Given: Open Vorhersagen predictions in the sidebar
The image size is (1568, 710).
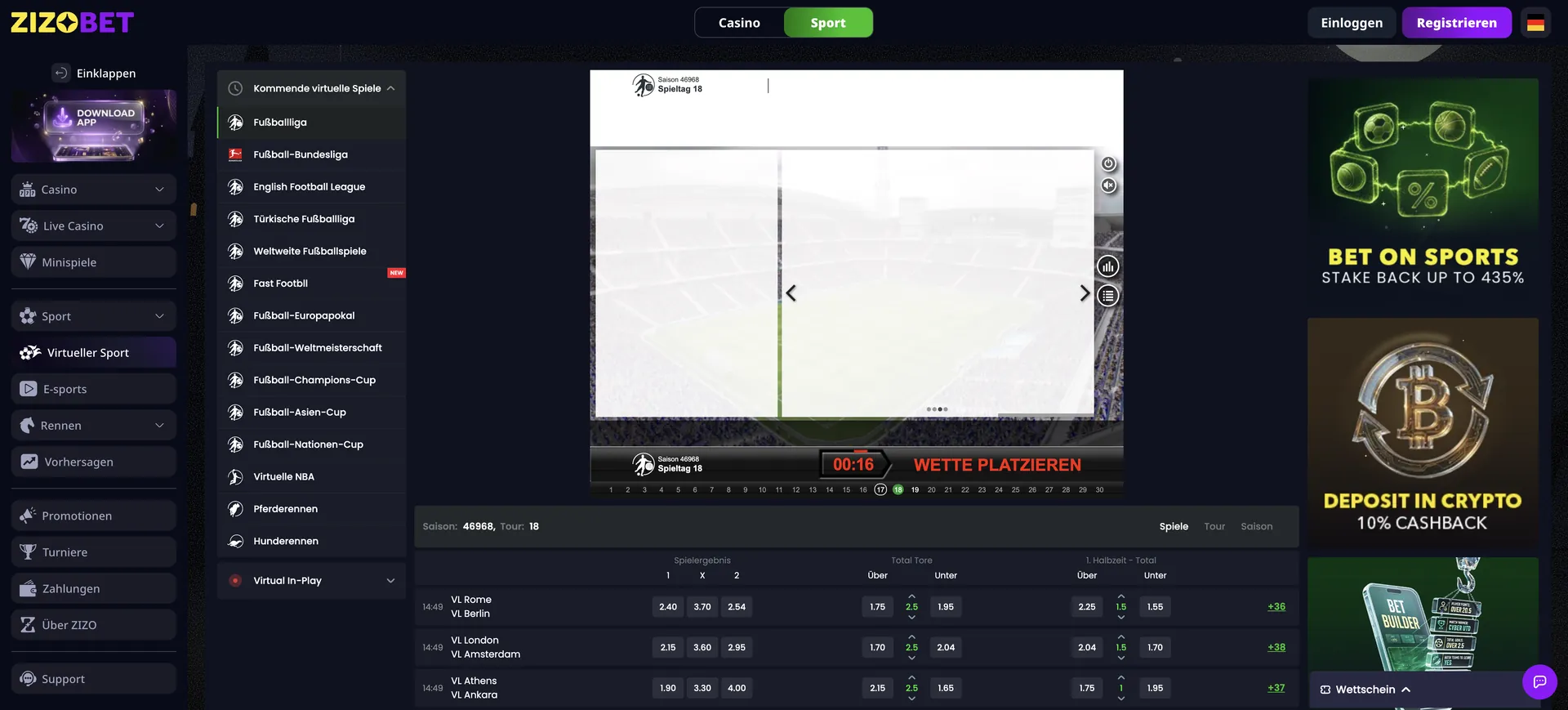Looking at the screenshot, I should 94,462.
